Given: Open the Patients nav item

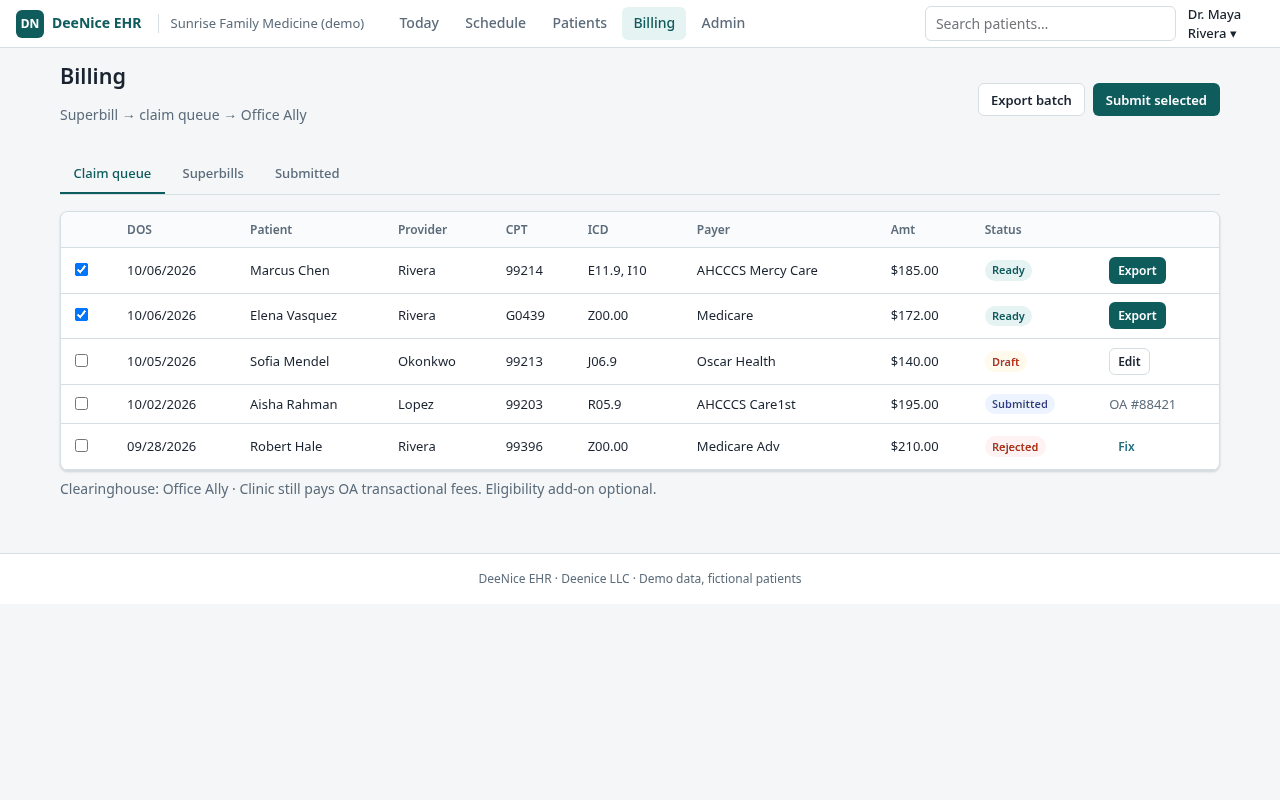Looking at the screenshot, I should click(x=580, y=24).
